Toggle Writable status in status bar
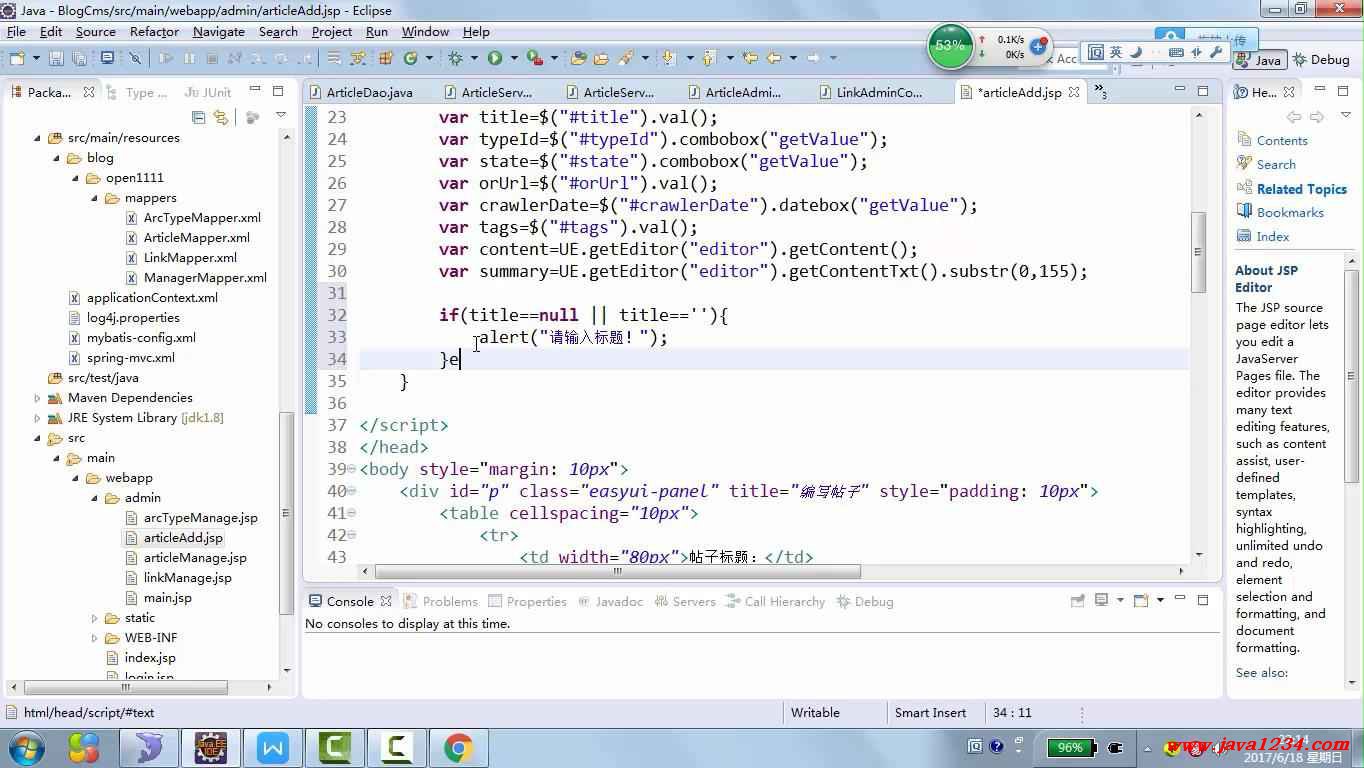This screenshot has height=768, width=1364. (815, 713)
